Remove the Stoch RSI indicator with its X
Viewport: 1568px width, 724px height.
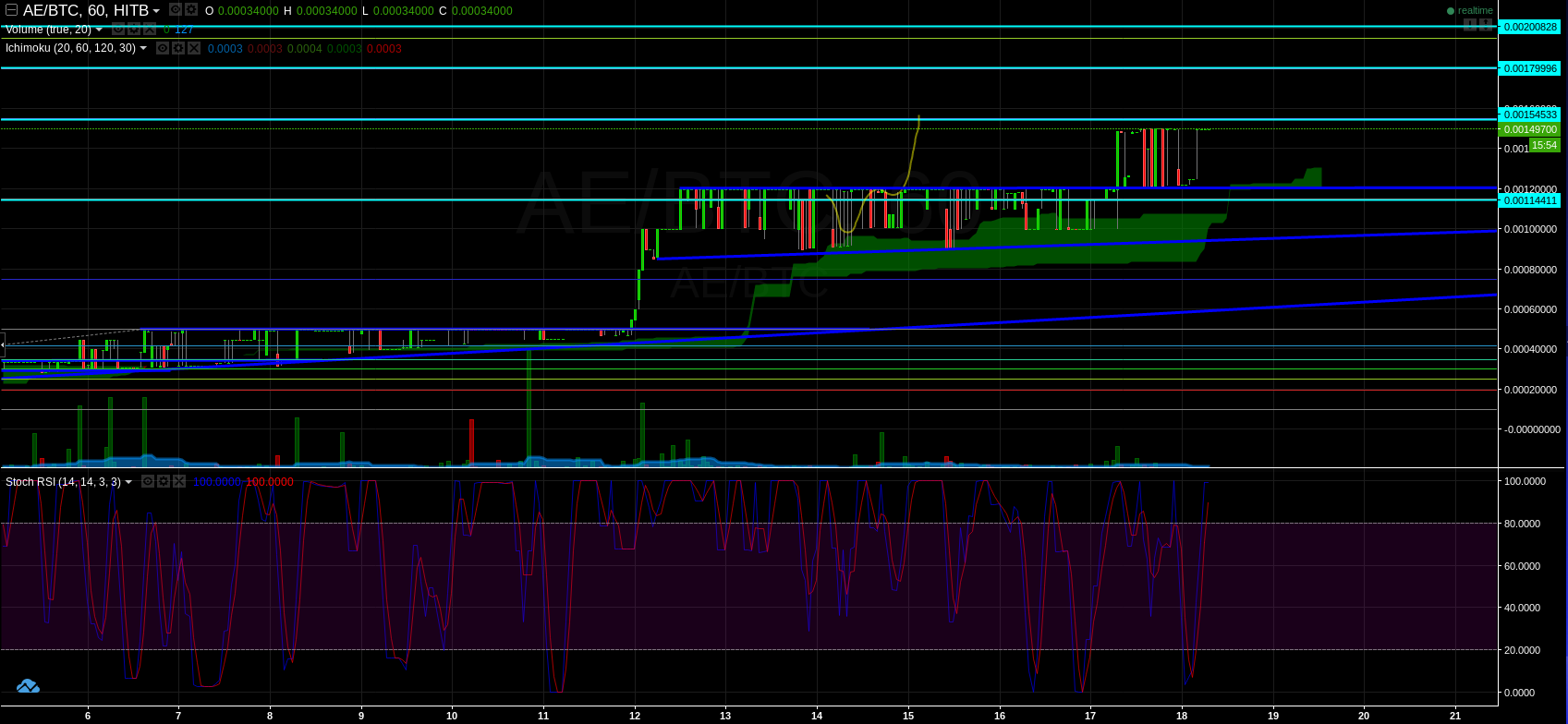tap(179, 481)
